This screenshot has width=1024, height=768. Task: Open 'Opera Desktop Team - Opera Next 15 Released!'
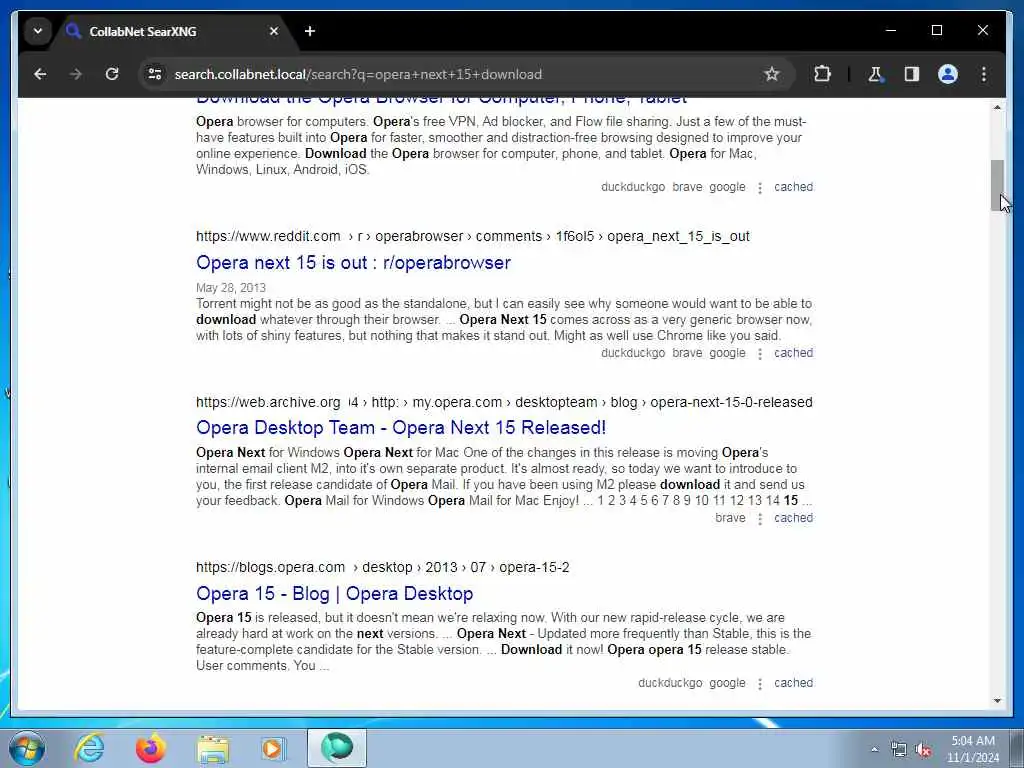click(x=401, y=428)
